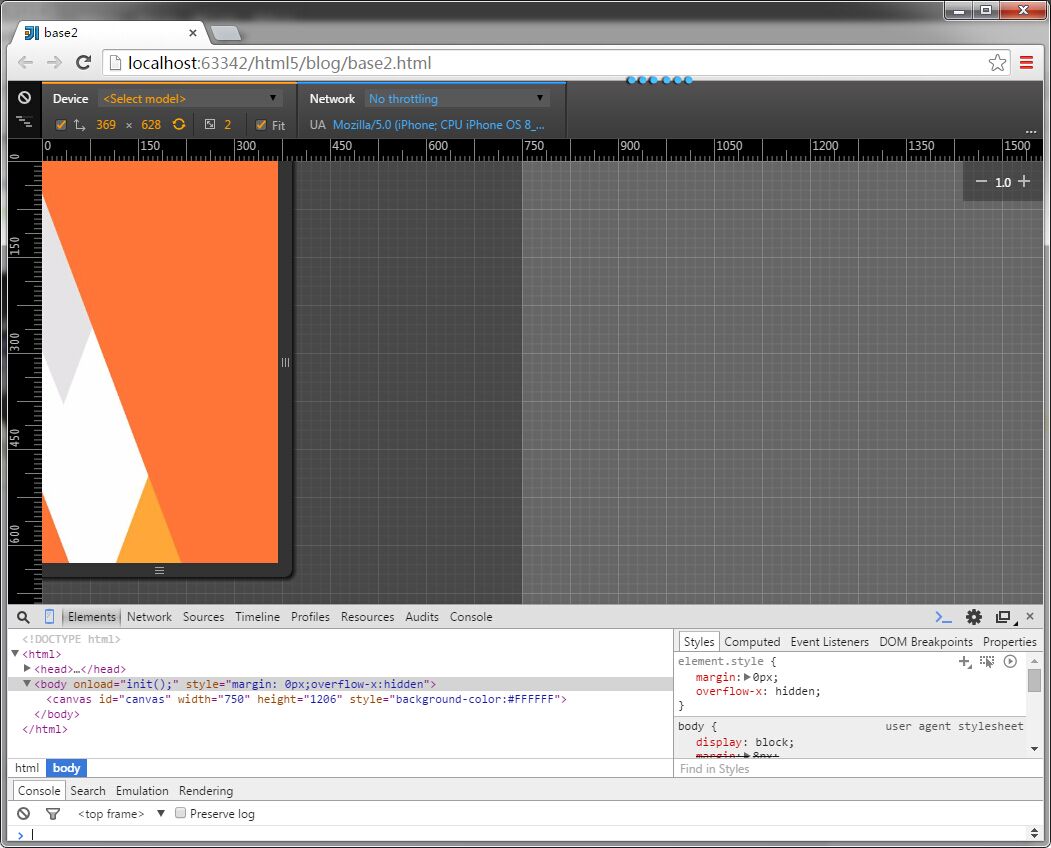Switch to the Sources panel tab
This screenshot has width=1051, height=848.
(203, 617)
